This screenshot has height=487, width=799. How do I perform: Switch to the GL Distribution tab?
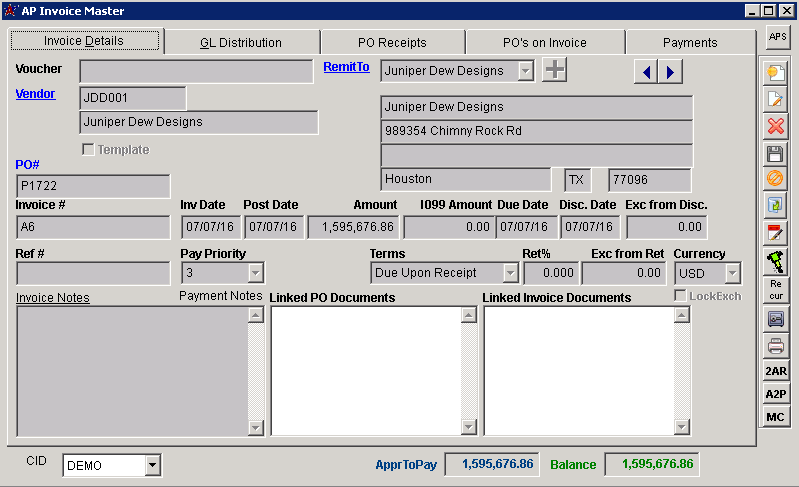[x=241, y=43]
